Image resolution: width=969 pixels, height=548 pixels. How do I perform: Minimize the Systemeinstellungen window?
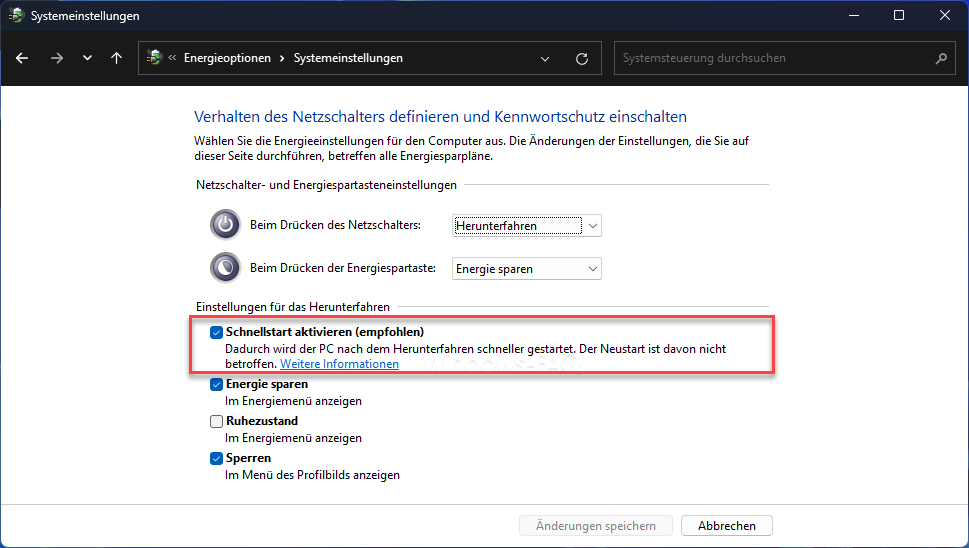click(854, 15)
